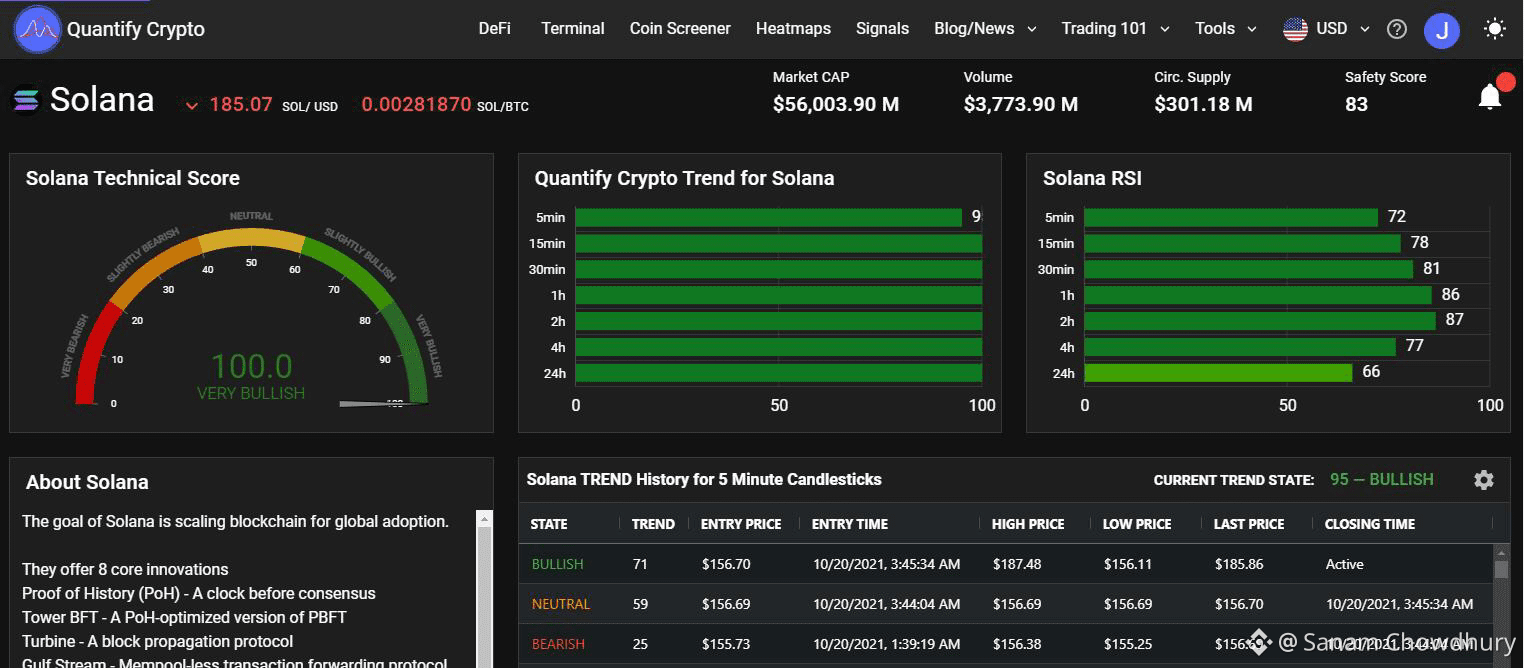Expand the Trading 101 dropdown
Image resolution: width=1524 pixels, height=668 pixels.
pyautogui.click(x=1115, y=28)
